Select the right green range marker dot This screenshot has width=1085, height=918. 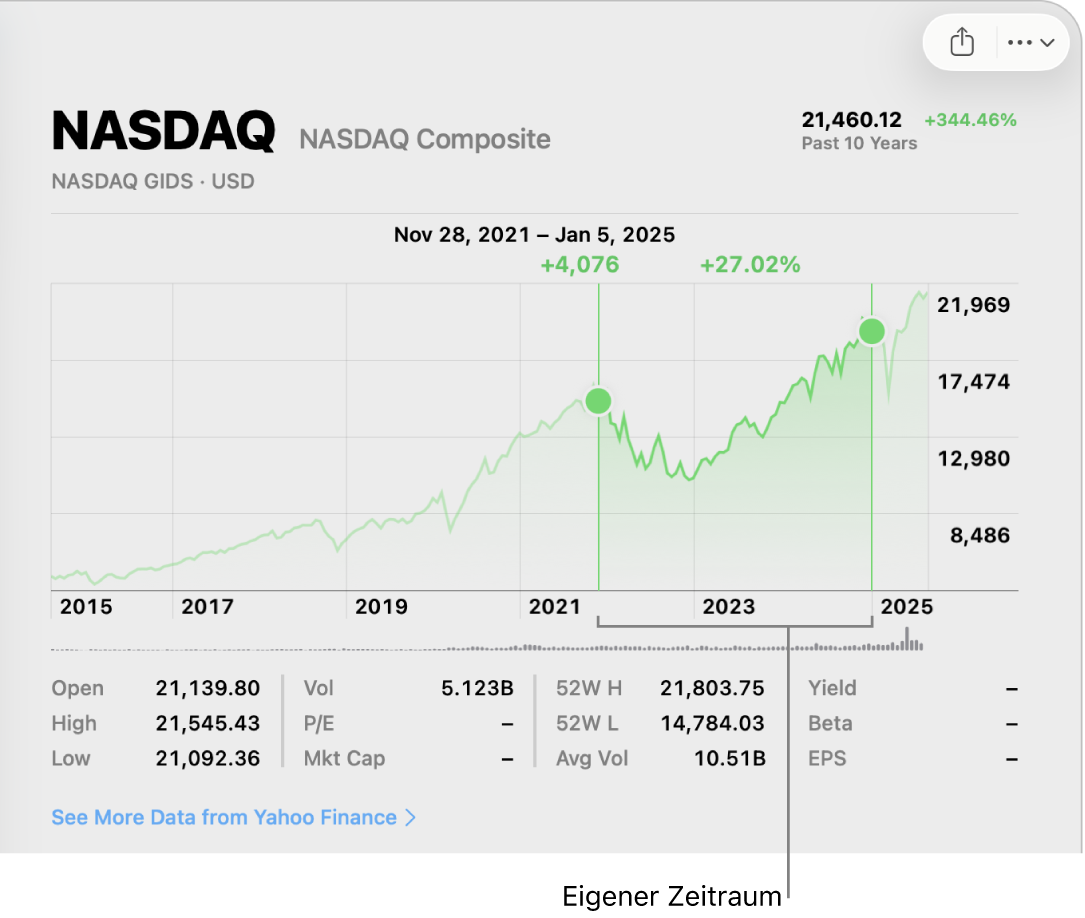pyautogui.click(x=872, y=331)
